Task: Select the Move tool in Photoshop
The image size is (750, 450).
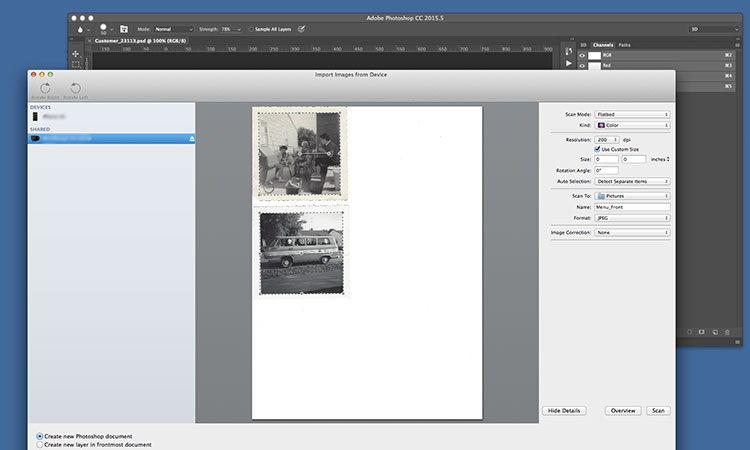Action: (76, 53)
